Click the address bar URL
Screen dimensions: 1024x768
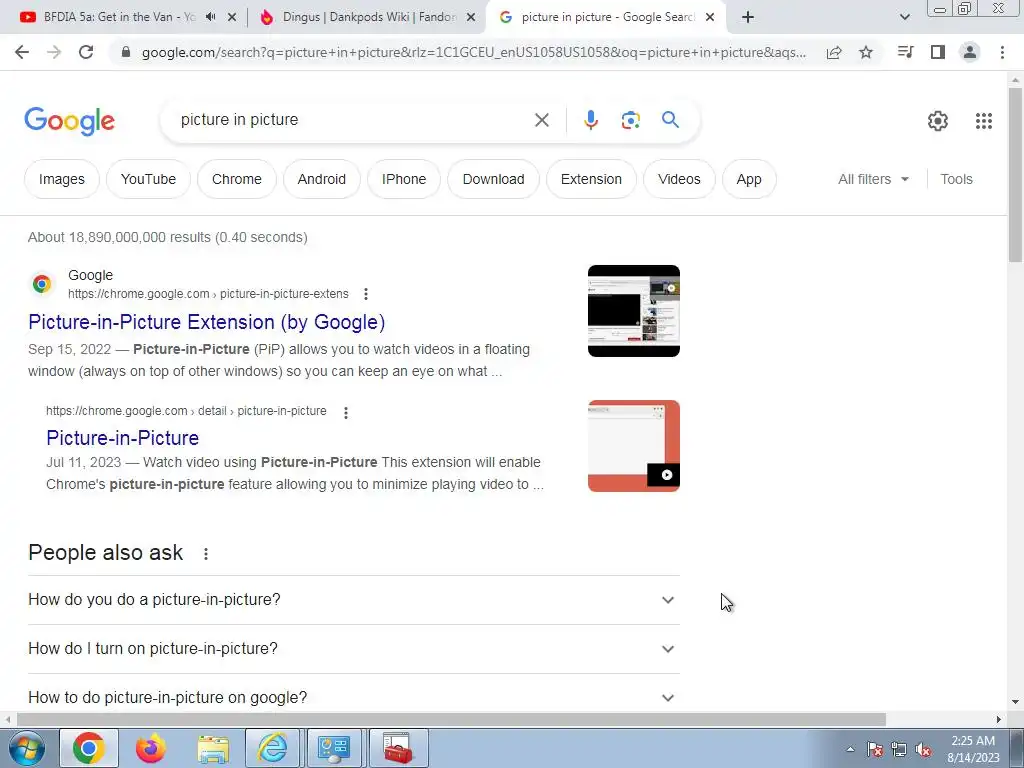click(473, 52)
